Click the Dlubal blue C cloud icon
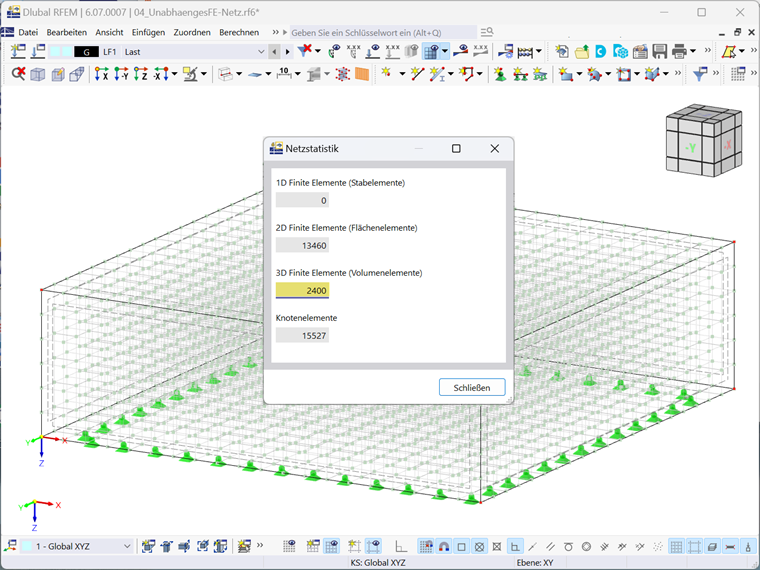 [x=601, y=51]
